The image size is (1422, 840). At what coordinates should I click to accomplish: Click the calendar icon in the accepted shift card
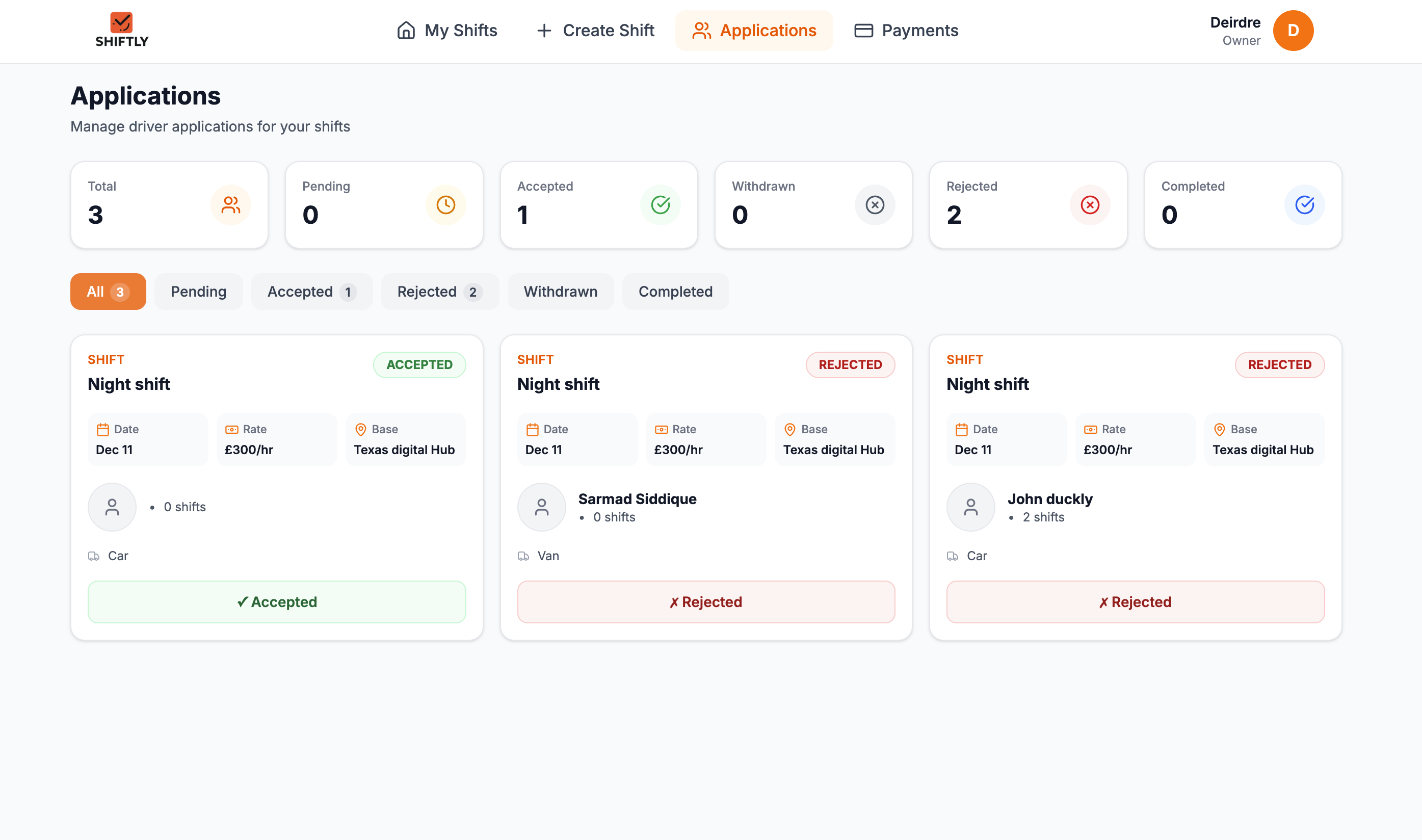(x=102, y=430)
